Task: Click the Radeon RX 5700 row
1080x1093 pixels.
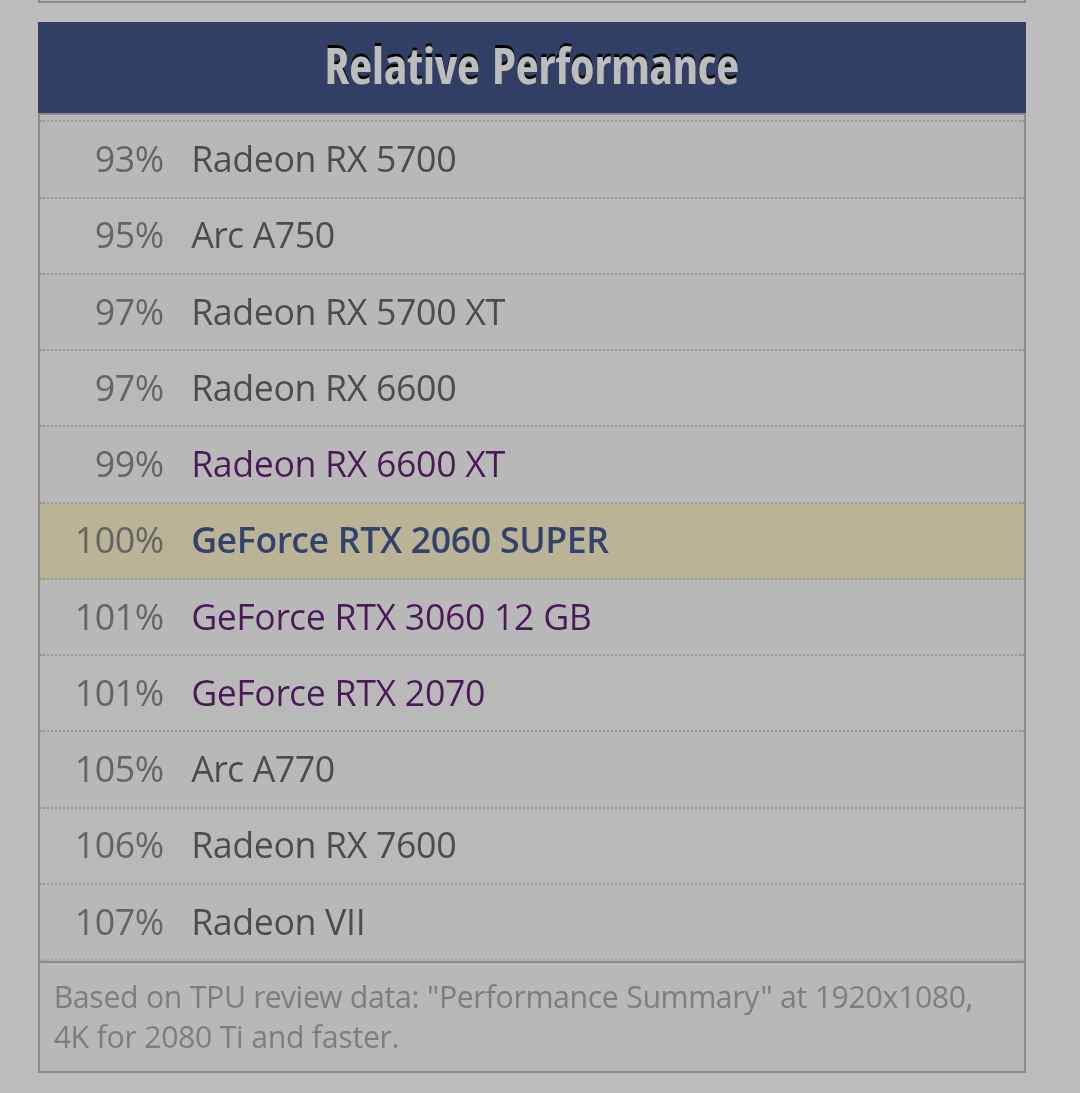Action: (532, 160)
